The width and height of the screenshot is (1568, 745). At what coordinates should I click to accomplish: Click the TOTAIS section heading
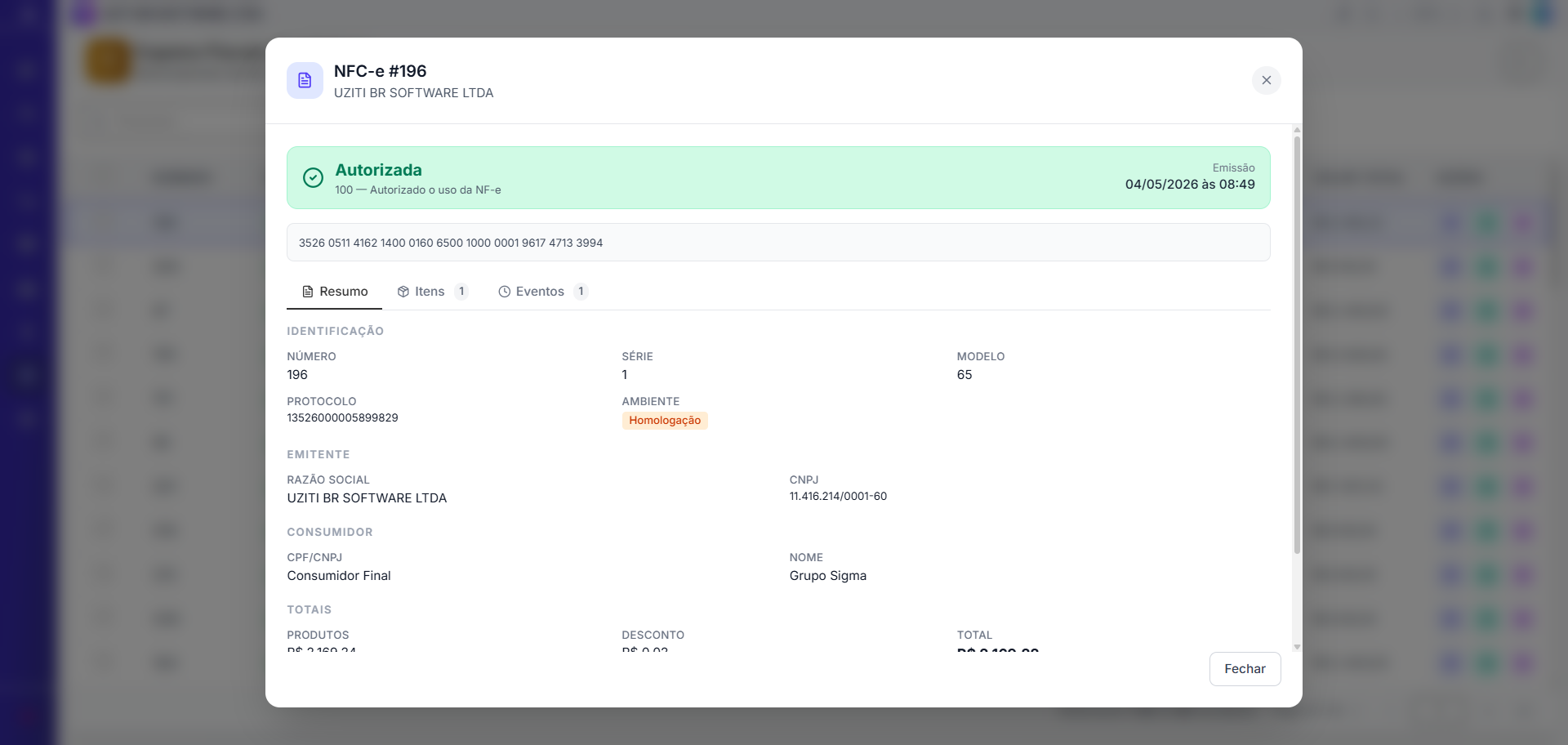point(309,609)
